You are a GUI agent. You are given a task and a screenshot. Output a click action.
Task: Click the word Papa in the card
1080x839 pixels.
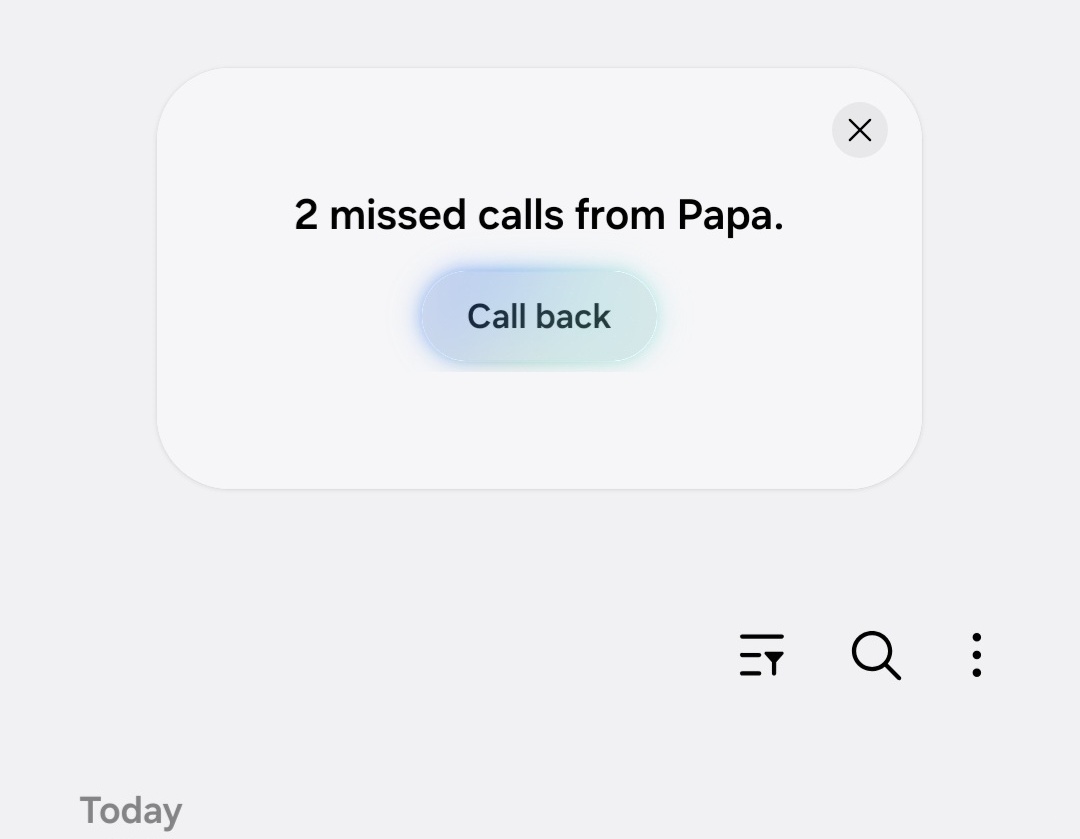point(729,216)
